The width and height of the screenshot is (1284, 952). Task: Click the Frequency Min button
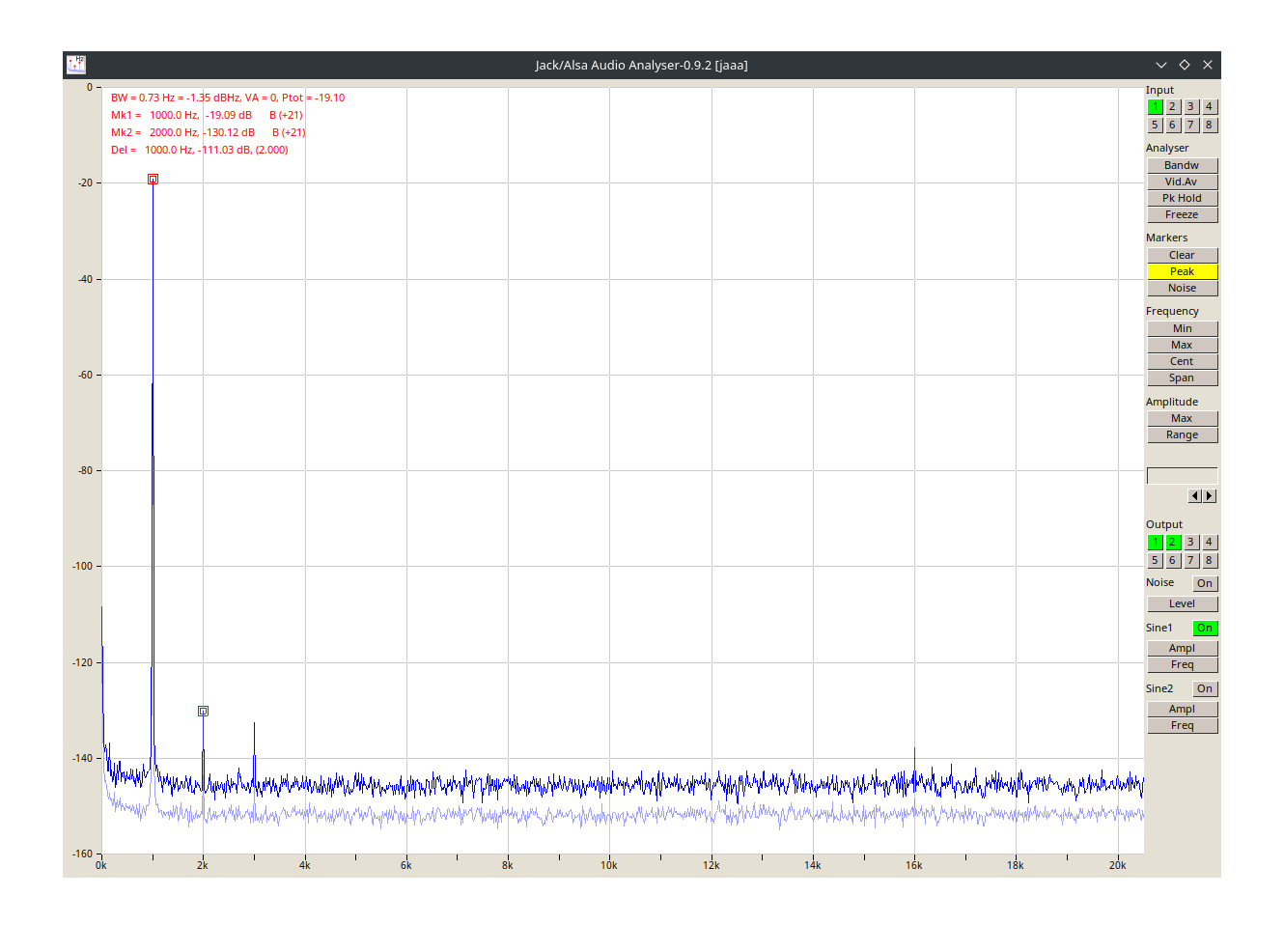(x=1182, y=328)
